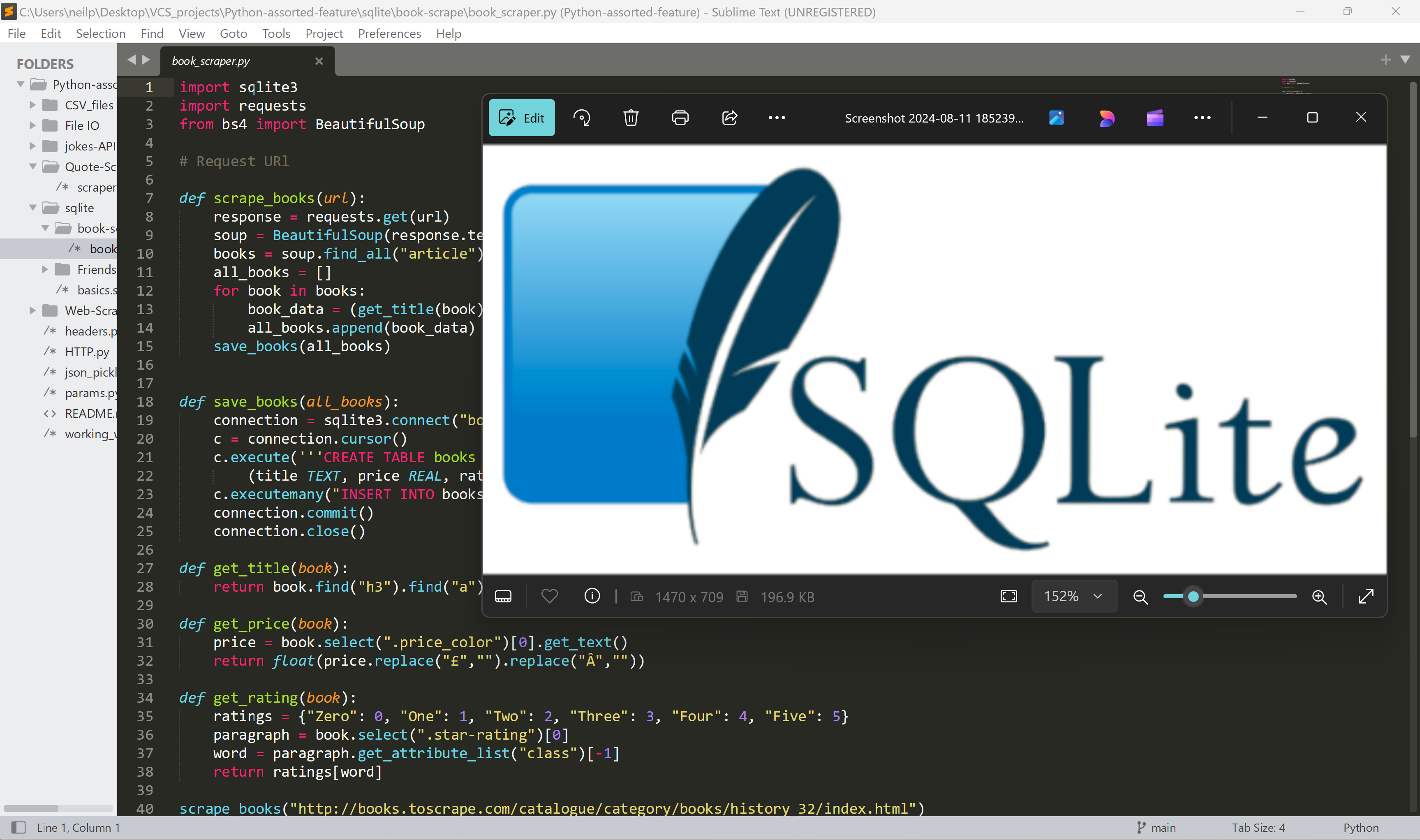Collapse the book-s subfolder
The width and height of the screenshot is (1420, 840).
(45, 228)
